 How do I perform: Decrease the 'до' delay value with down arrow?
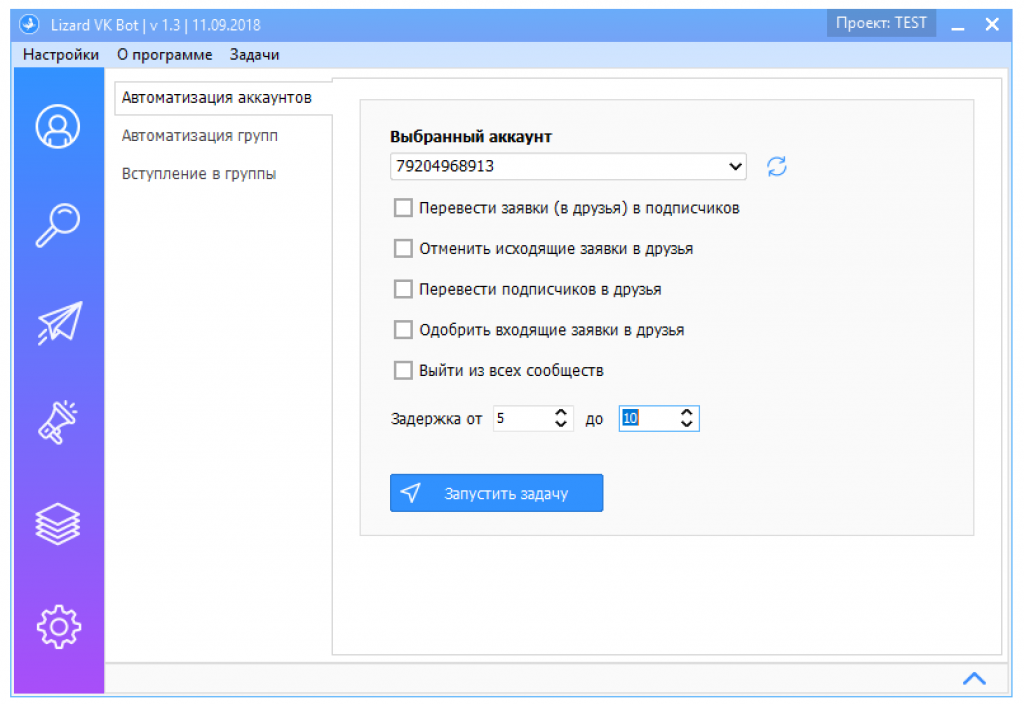point(686,424)
